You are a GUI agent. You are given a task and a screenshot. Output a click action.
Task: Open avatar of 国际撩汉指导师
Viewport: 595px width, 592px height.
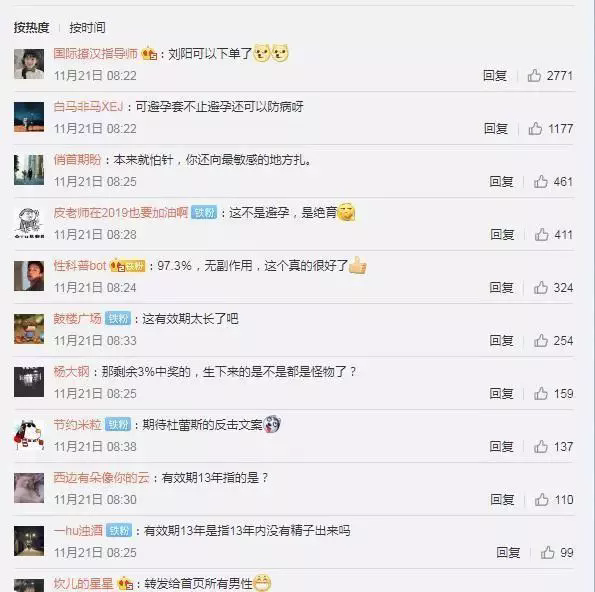29,64
